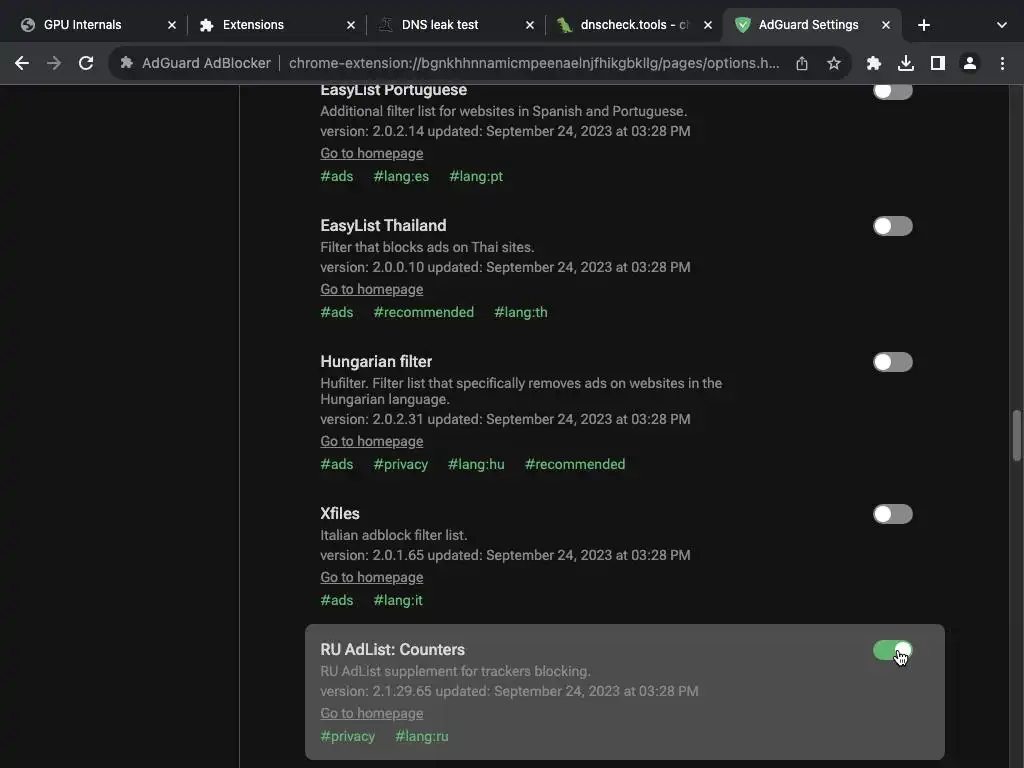
Task: Open the Downloads tray icon
Action: coord(905,63)
